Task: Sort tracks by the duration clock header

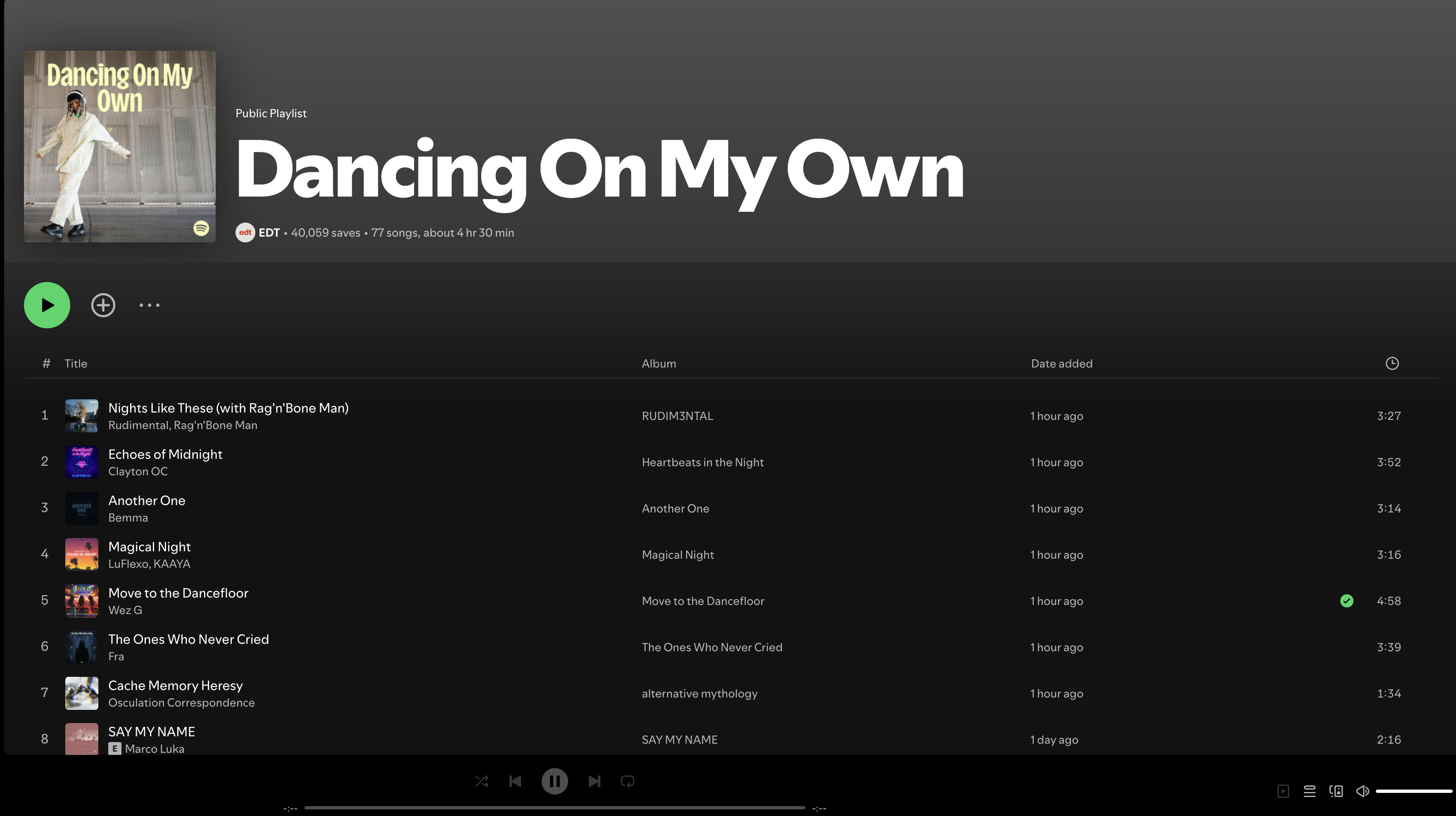Action: click(x=1392, y=363)
